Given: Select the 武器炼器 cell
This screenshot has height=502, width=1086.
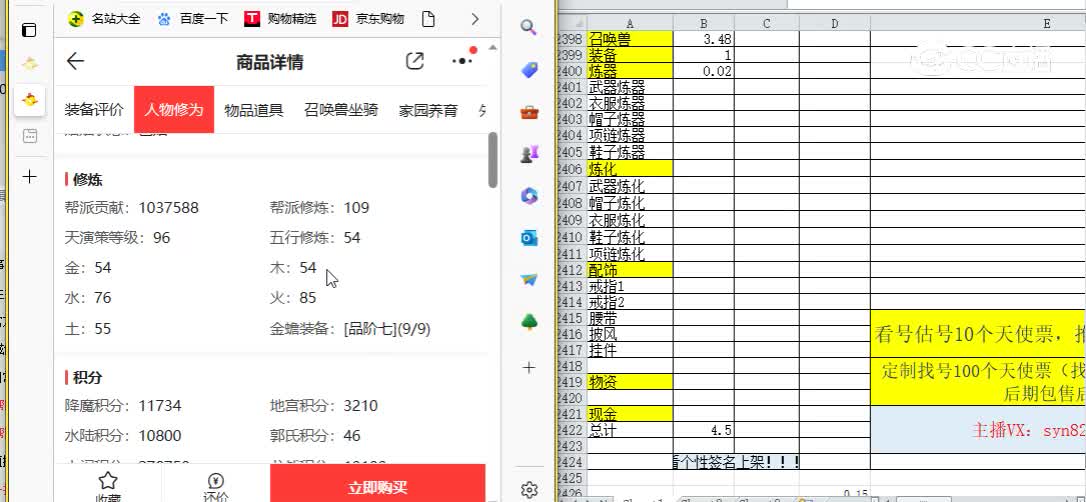Looking at the screenshot, I should point(630,87).
